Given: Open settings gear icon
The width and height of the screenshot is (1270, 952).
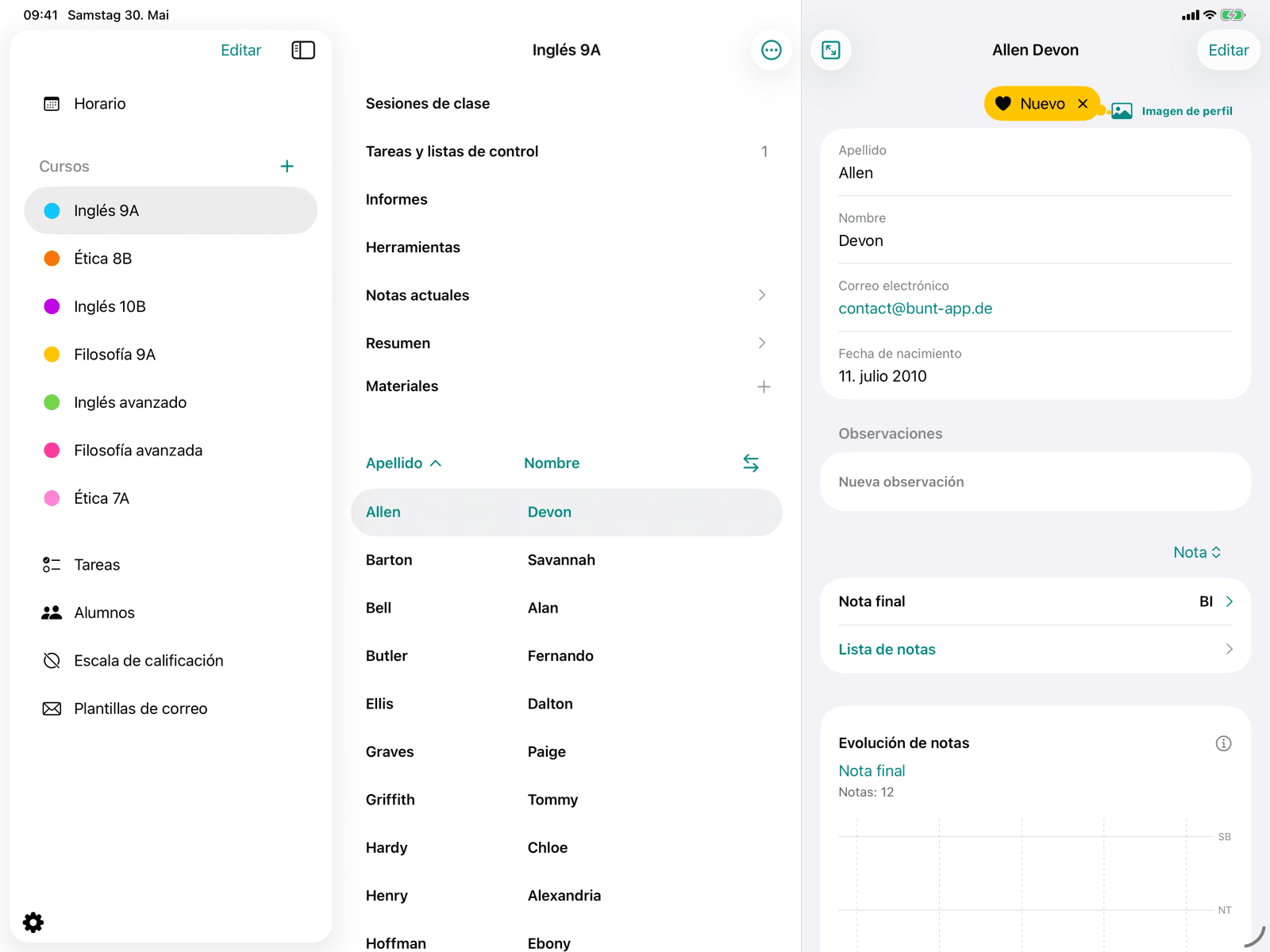Looking at the screenshot, I should pos(33,922).
